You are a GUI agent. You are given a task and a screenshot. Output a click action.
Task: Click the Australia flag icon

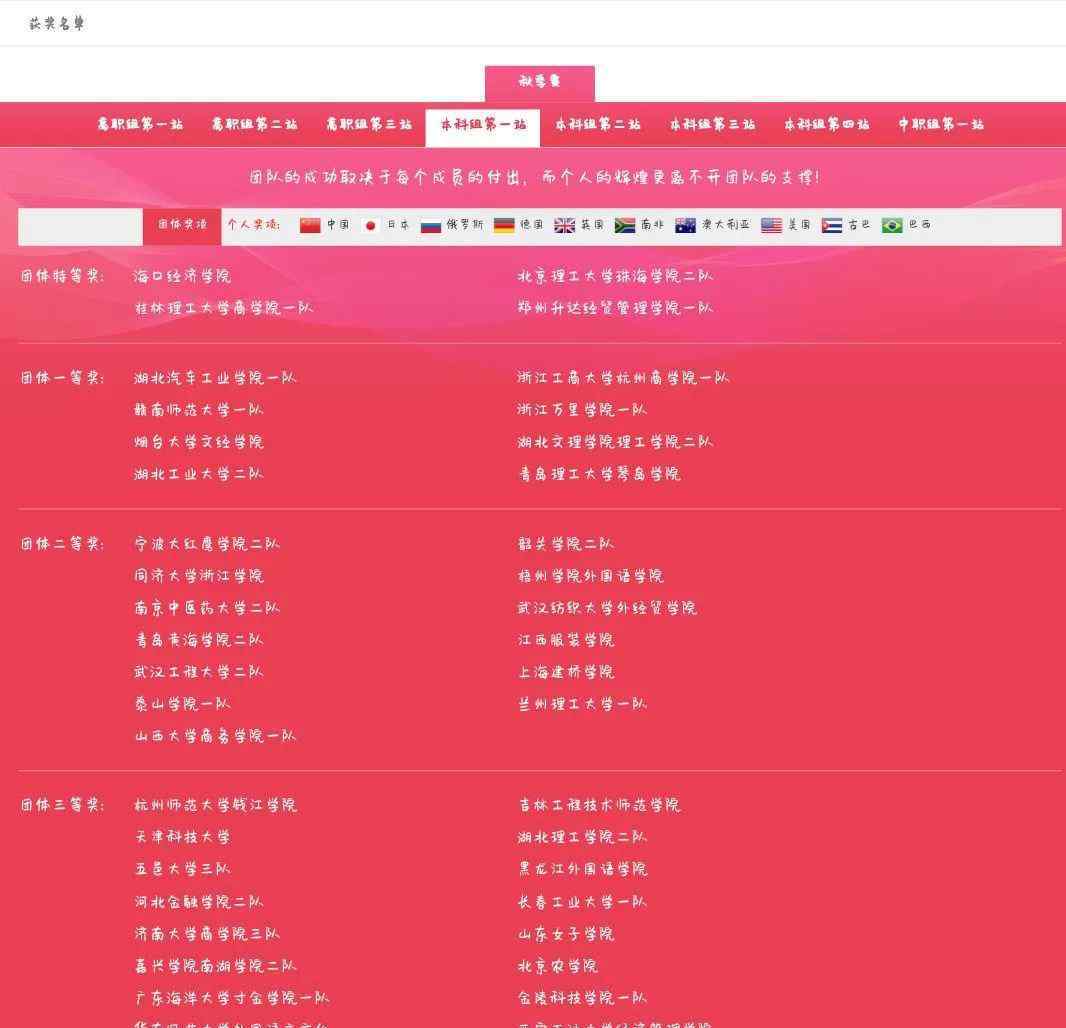click(685, 225)
